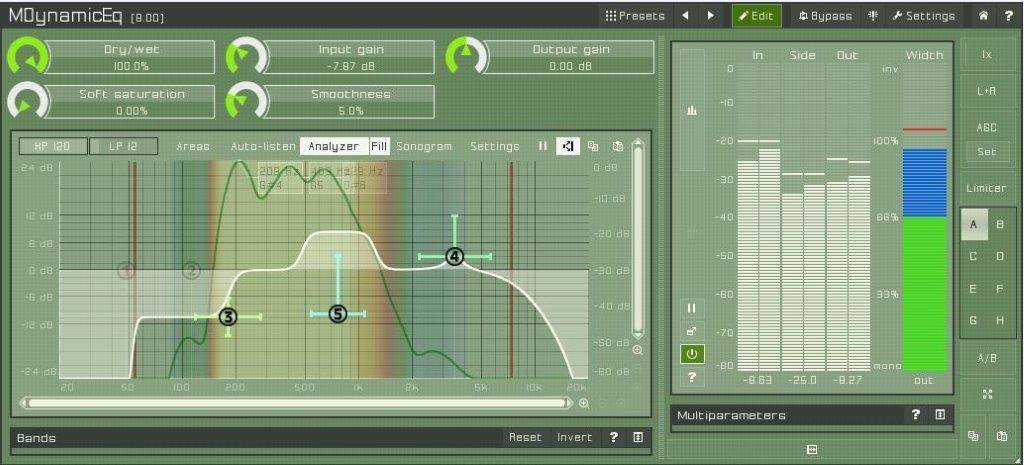Click the Soft saturation knob

point(27,102)
